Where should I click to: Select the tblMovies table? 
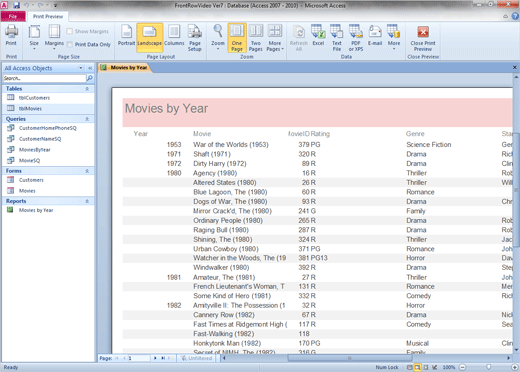point(48,109)
